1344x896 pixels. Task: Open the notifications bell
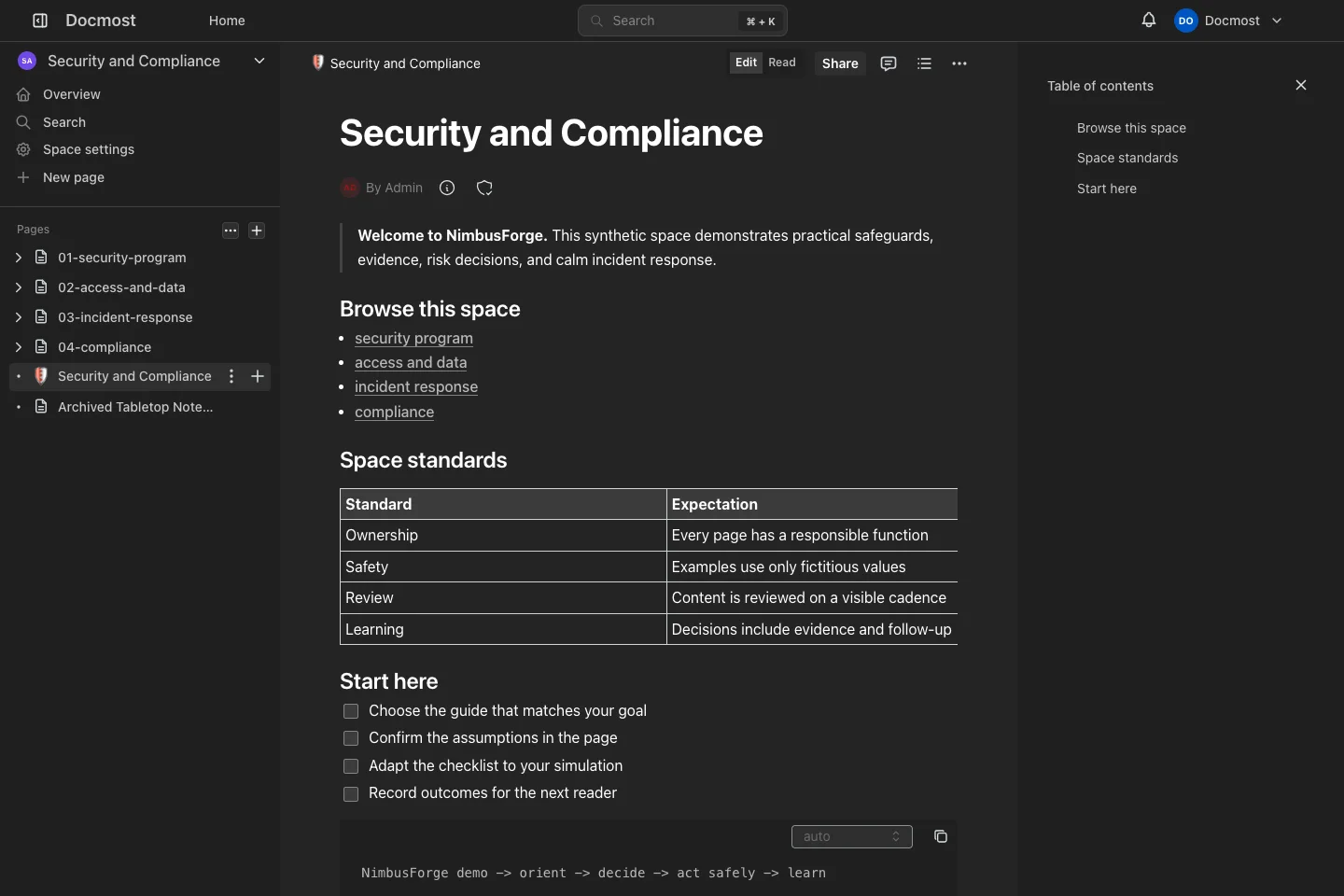click(x=1149, y=21)
